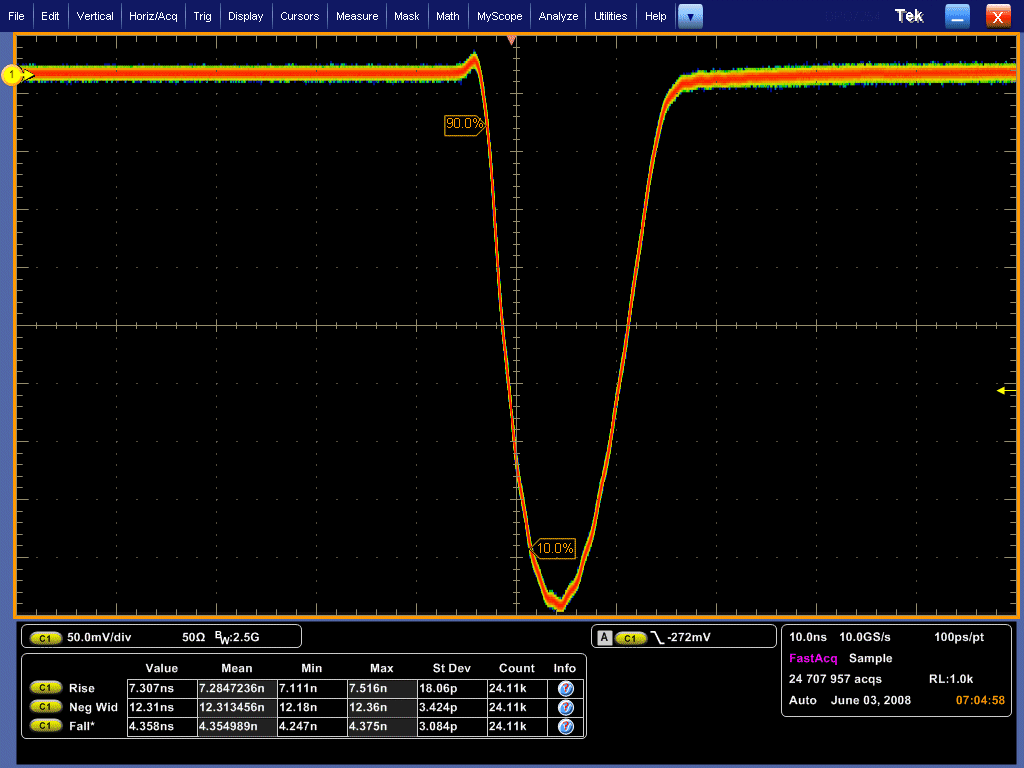Image resolution: width=1024 pixels, height=768 pixels.
Task: Open the Vertical menu
Action: point(95,16)
